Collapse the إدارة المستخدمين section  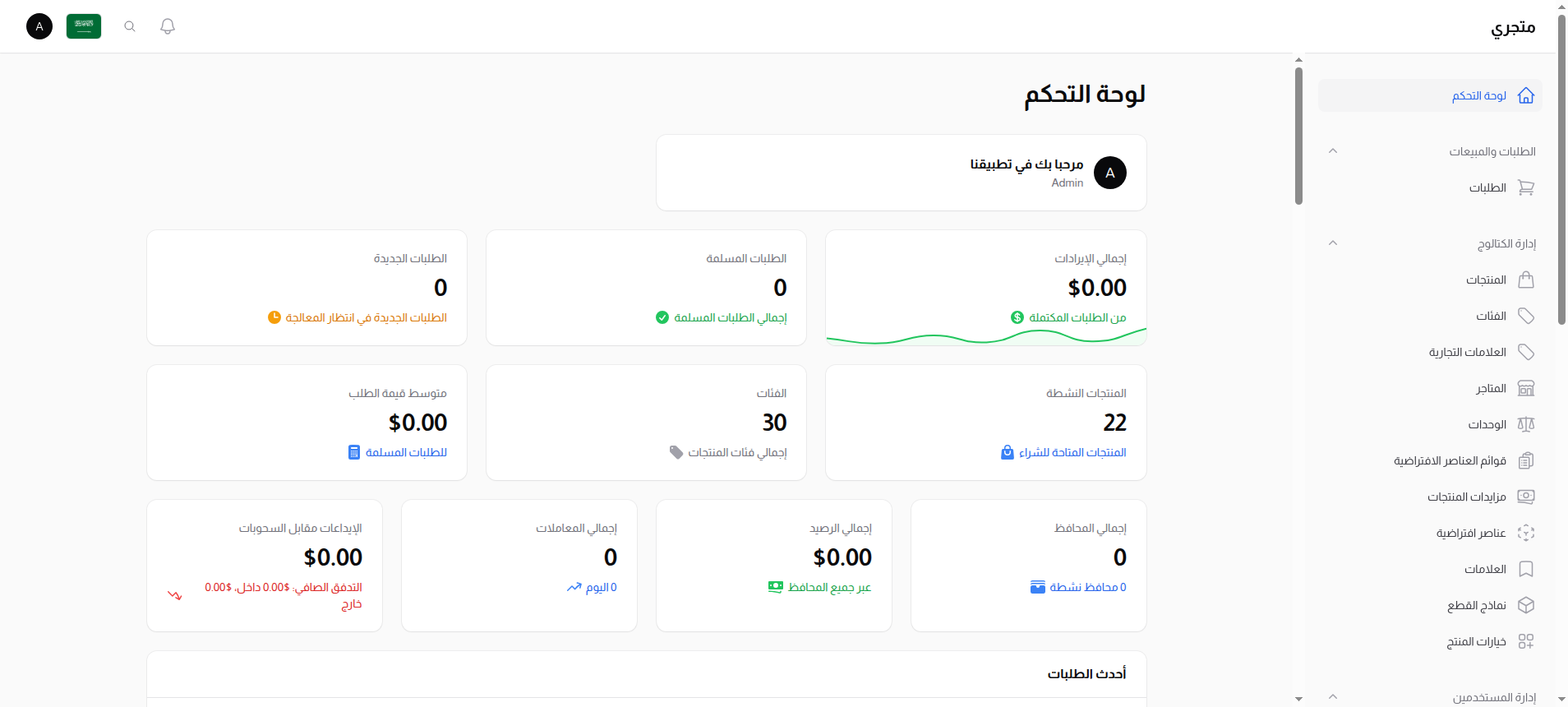1333,697
